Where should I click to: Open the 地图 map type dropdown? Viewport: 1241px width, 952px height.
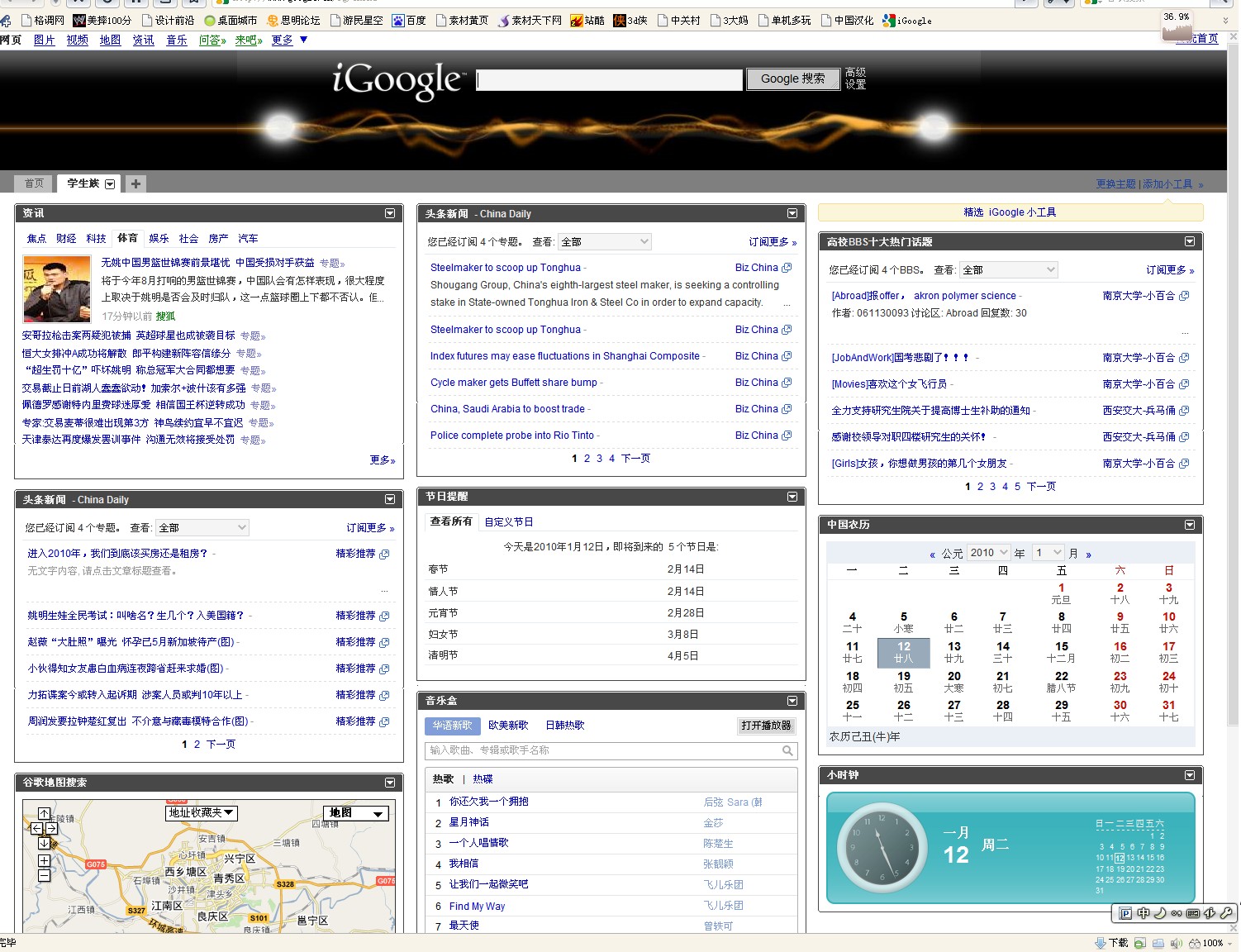pos(356,813)
